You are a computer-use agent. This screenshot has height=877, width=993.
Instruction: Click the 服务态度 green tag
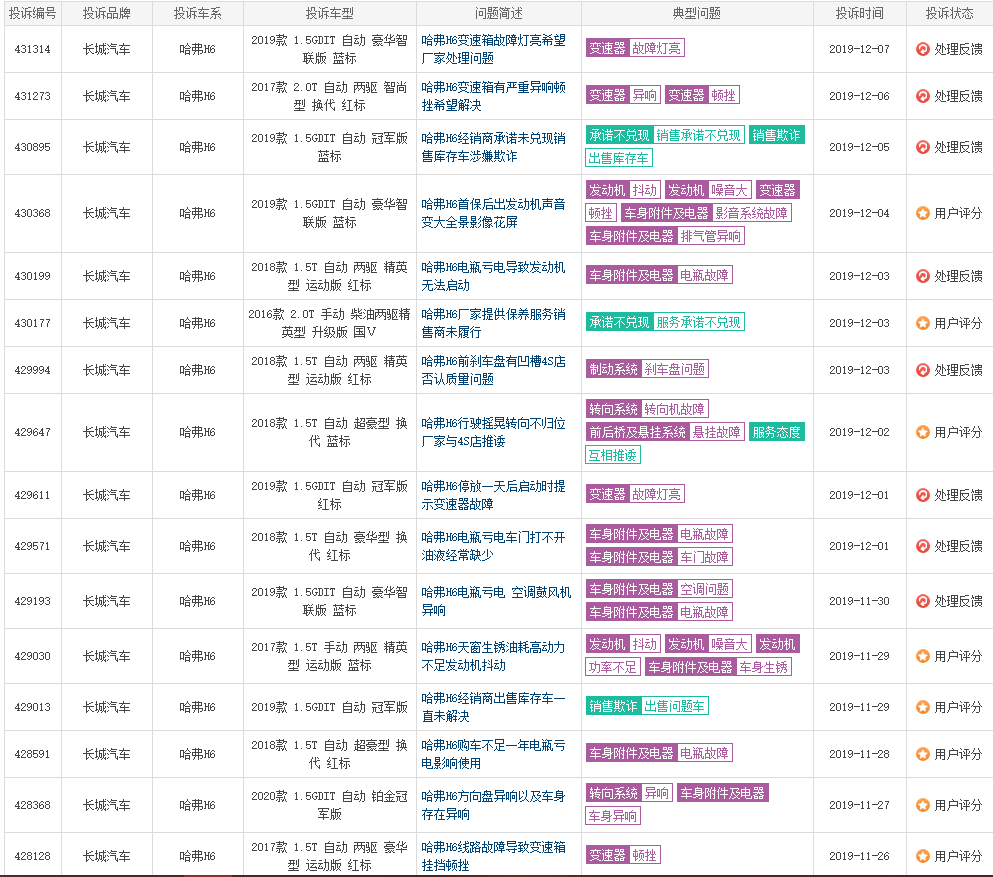(x=776, y=432)
